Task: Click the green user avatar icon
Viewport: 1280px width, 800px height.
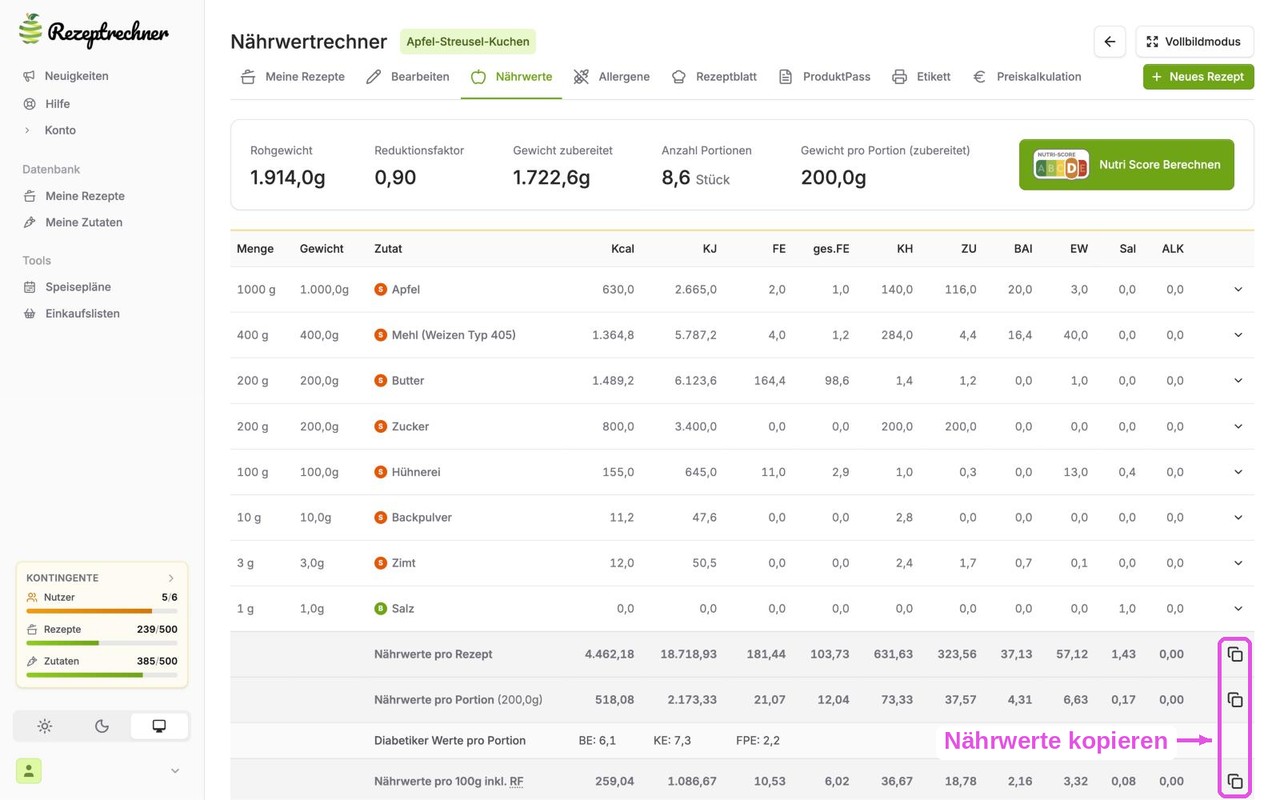Action: point(28,770)
